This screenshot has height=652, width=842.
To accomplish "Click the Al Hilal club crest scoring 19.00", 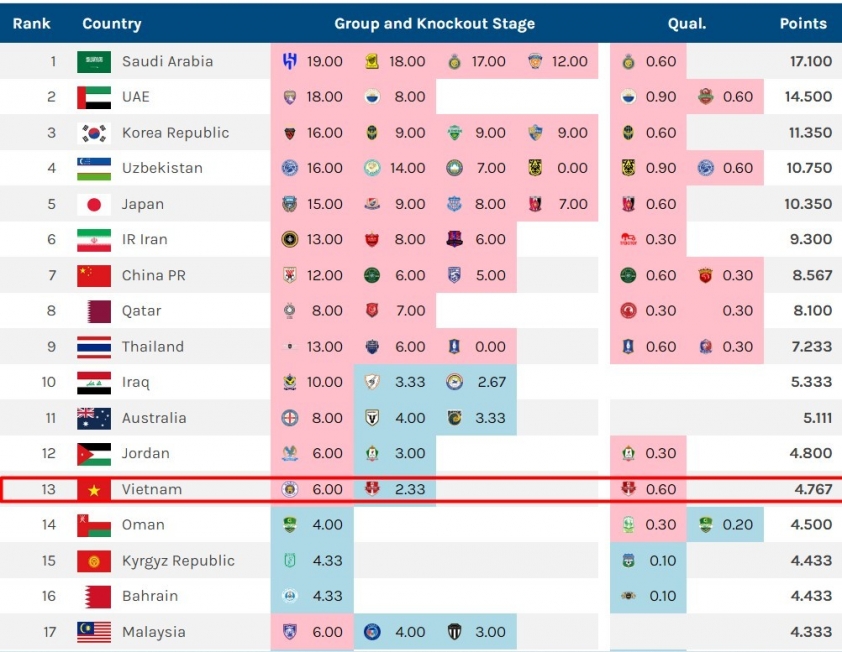I will [289, 61].
